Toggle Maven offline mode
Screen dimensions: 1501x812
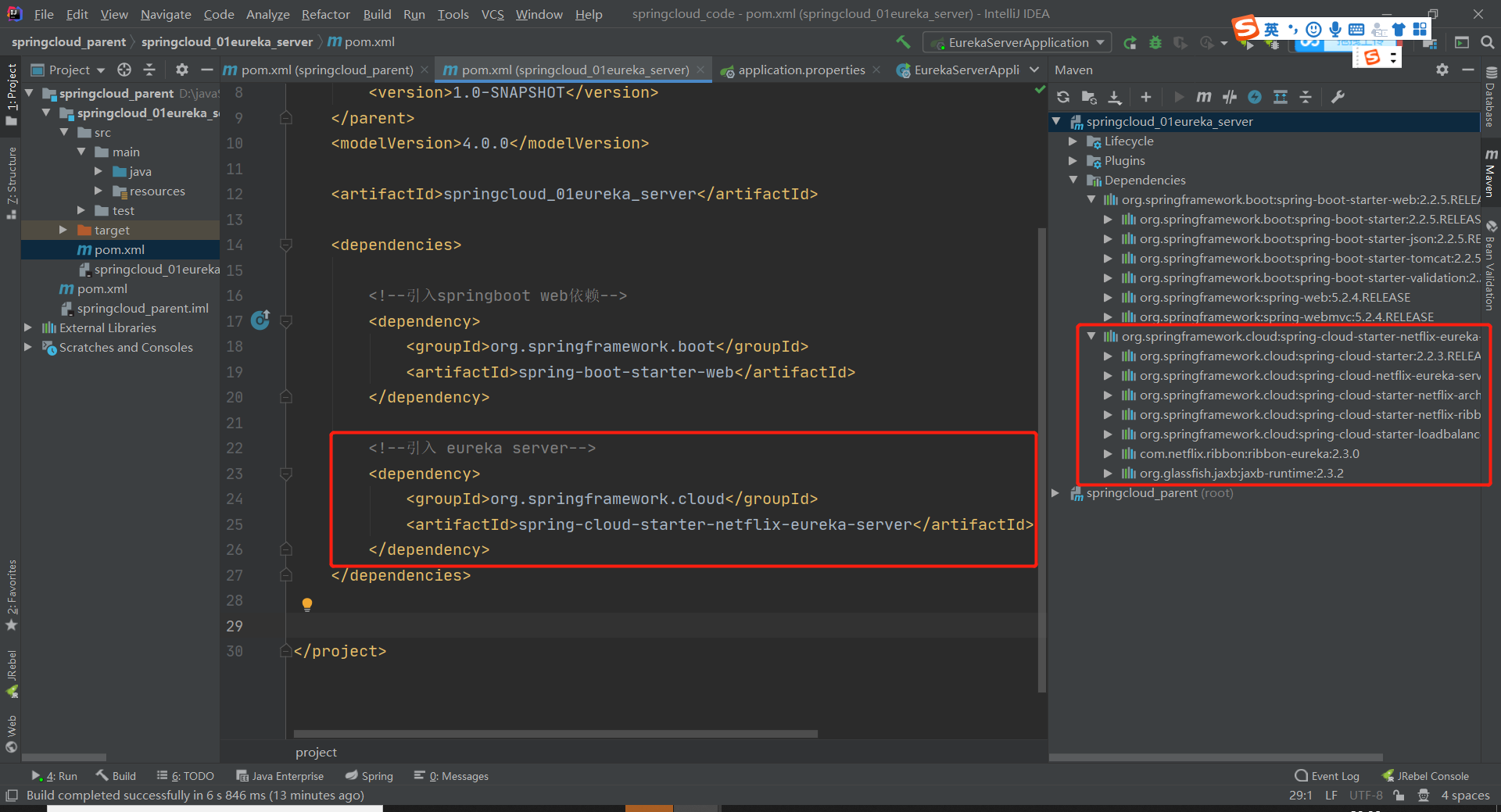(1230, 97)
